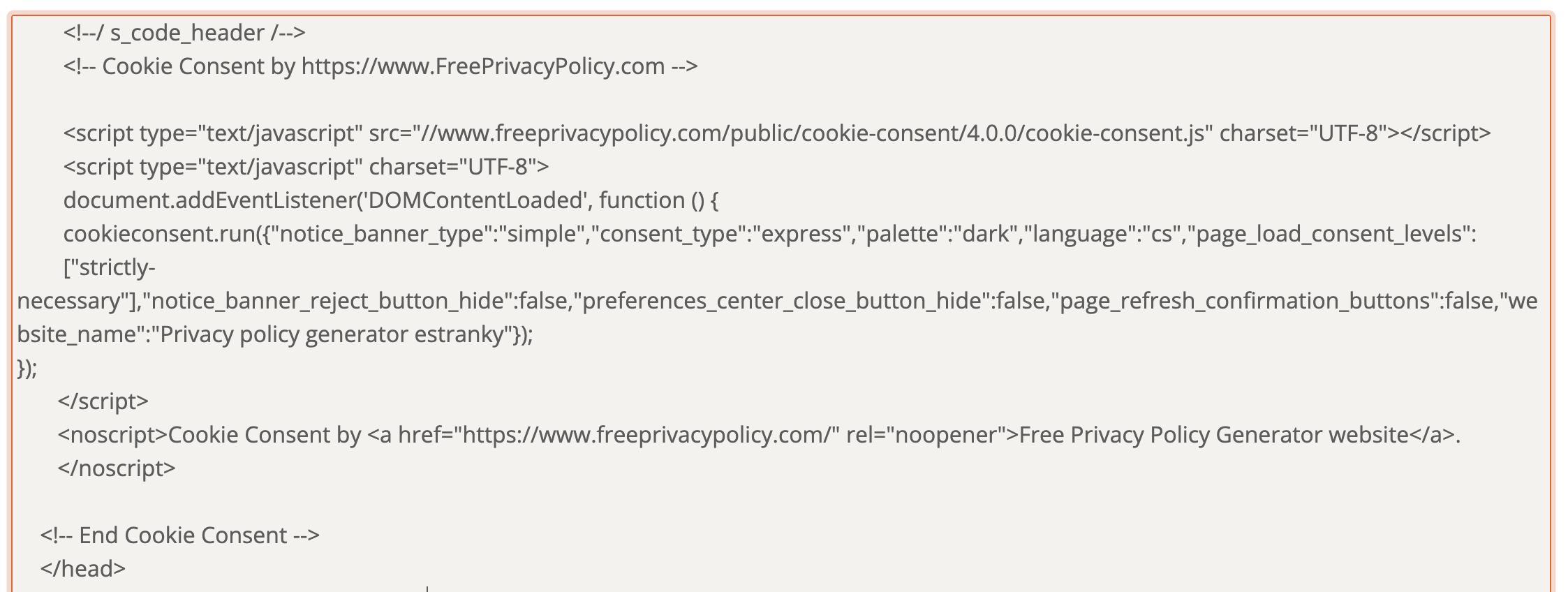Image resolution: width=1568 pixels, height=592 pixels.
Task: Click the notice_banner_reject_button_hide key text
Action: pyautogui.click(x=328, y=301)
